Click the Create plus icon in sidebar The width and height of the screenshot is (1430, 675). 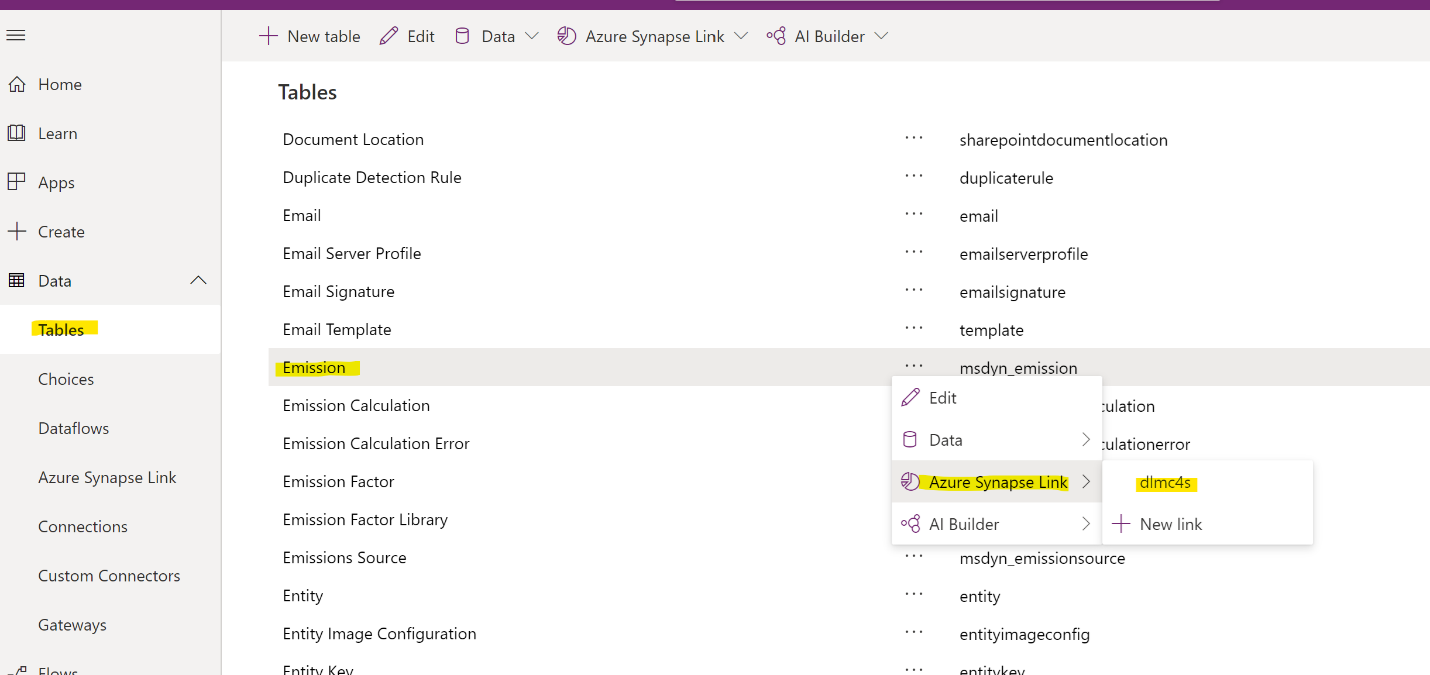[16, 231]
